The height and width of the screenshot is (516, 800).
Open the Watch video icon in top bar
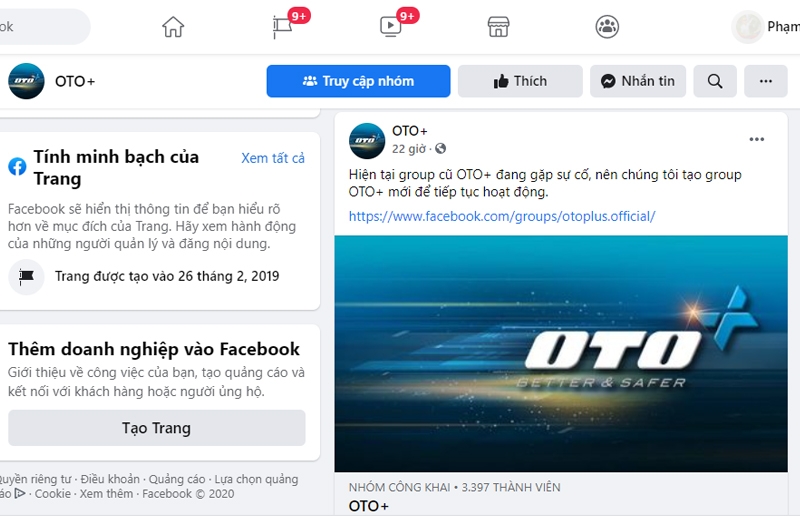(391, 27)
